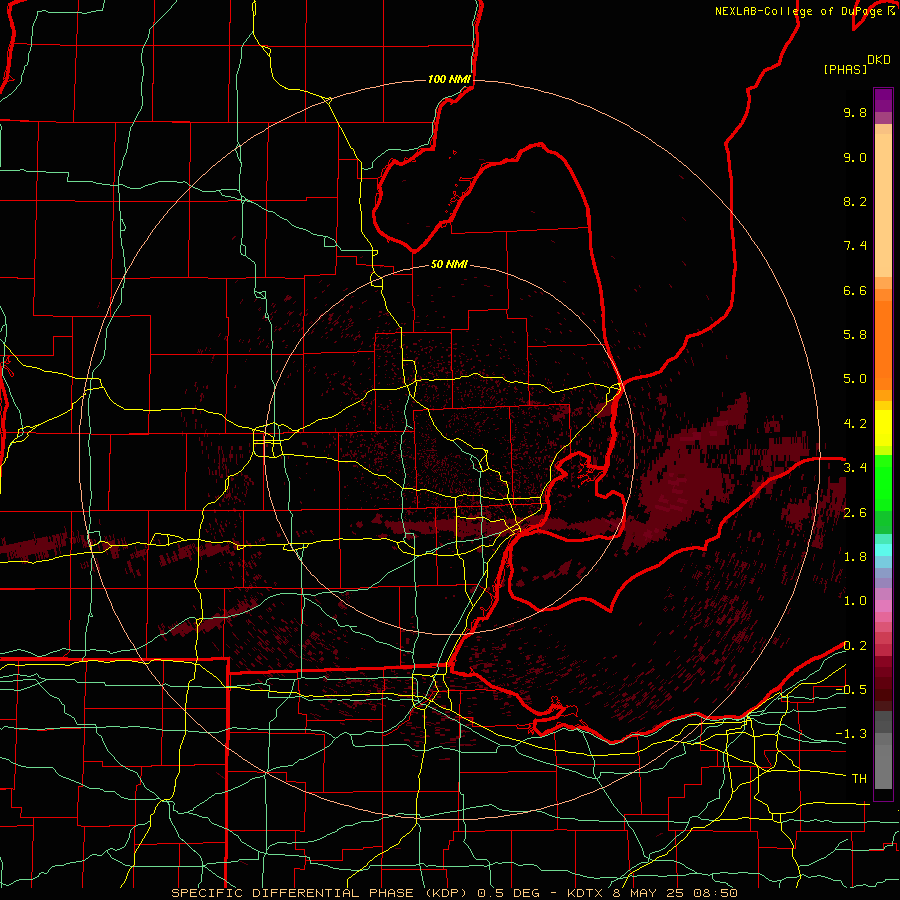This screenshot has height=900, width=900.
Task: Select the 1.8 value on the color scale
Action: click(855, 557)
